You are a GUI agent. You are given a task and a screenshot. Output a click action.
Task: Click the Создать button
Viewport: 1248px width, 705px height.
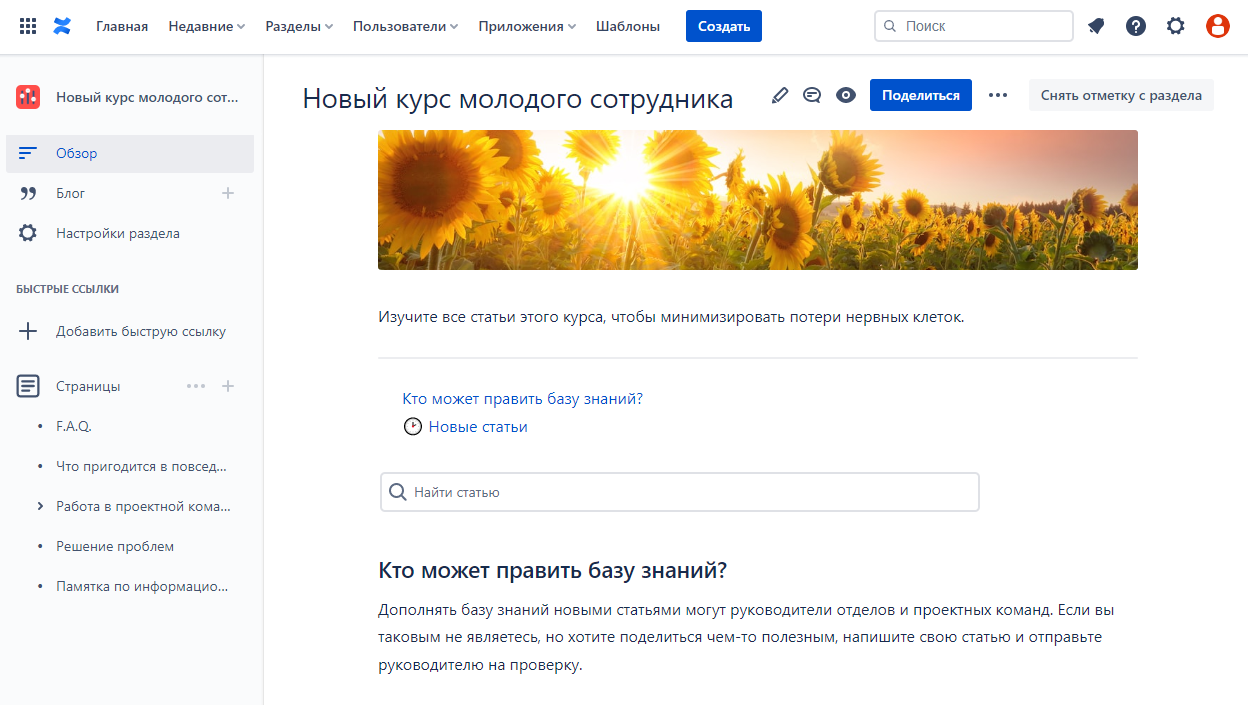(722, 26)
